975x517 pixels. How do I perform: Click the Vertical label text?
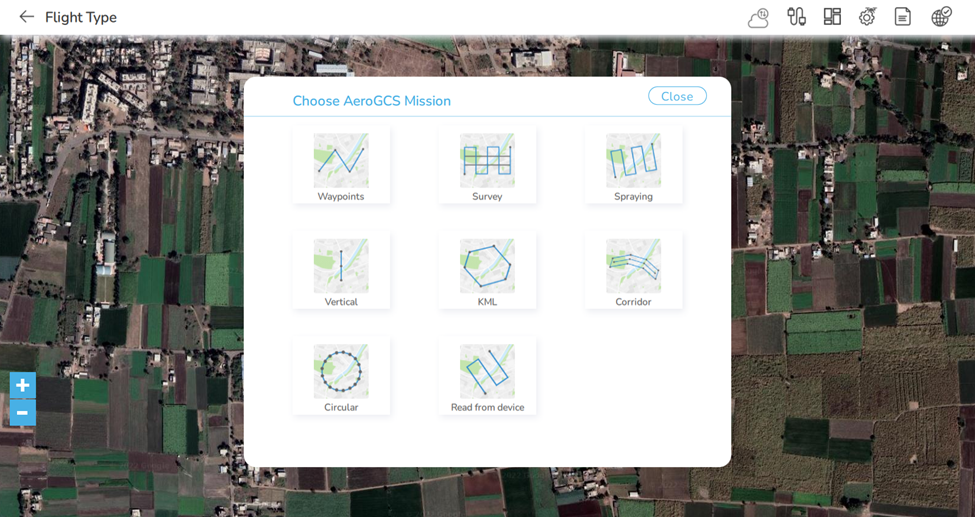[341, 302]
